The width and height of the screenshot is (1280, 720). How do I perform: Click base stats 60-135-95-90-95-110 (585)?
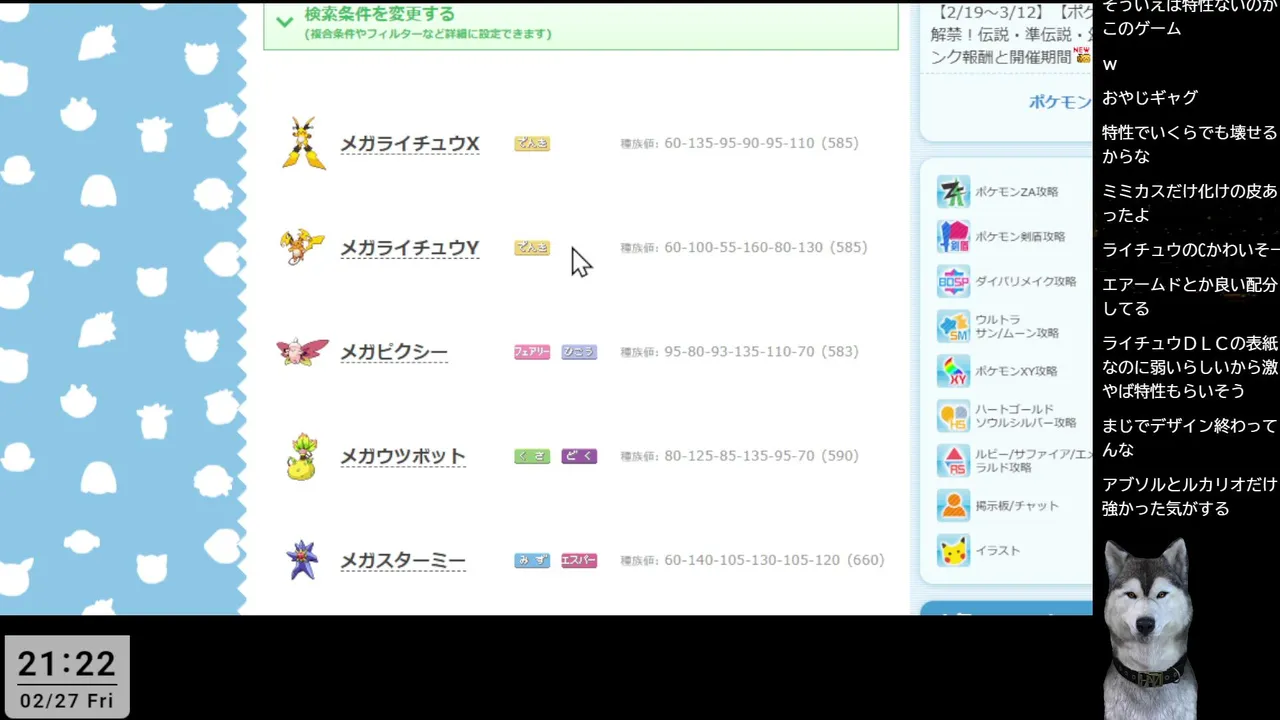739,143
